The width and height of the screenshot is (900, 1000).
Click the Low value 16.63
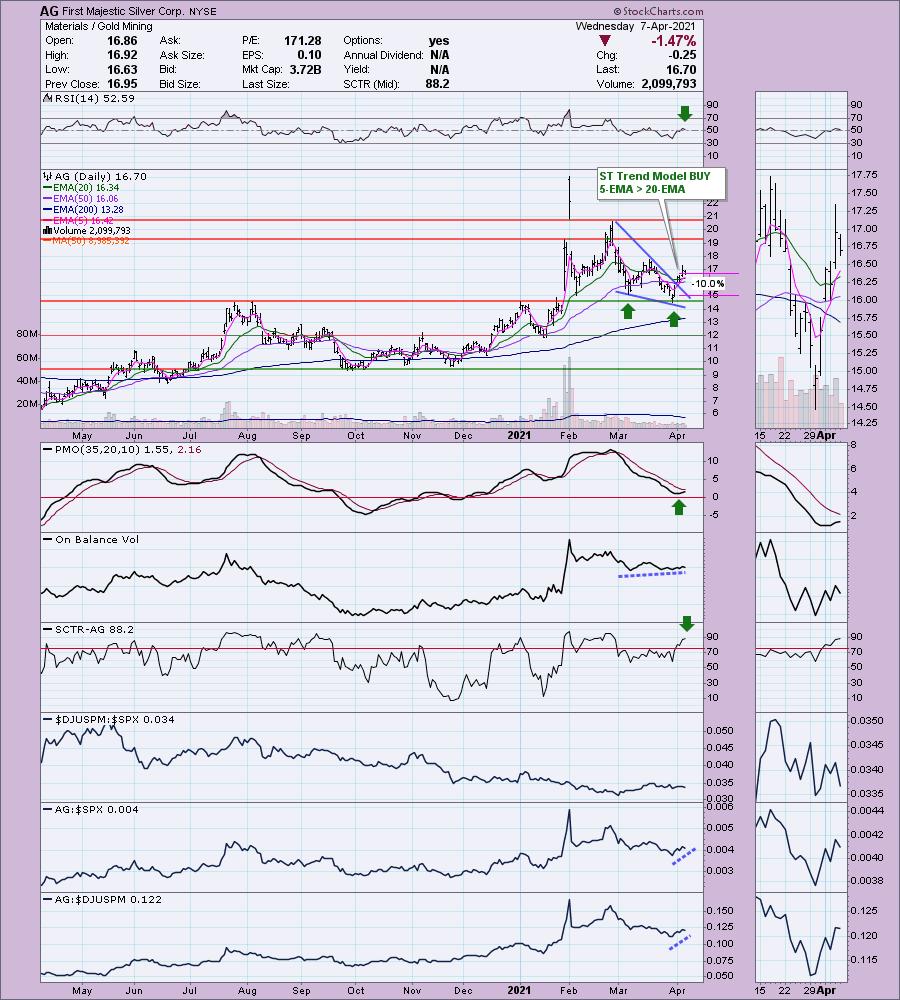click(122, 70)
